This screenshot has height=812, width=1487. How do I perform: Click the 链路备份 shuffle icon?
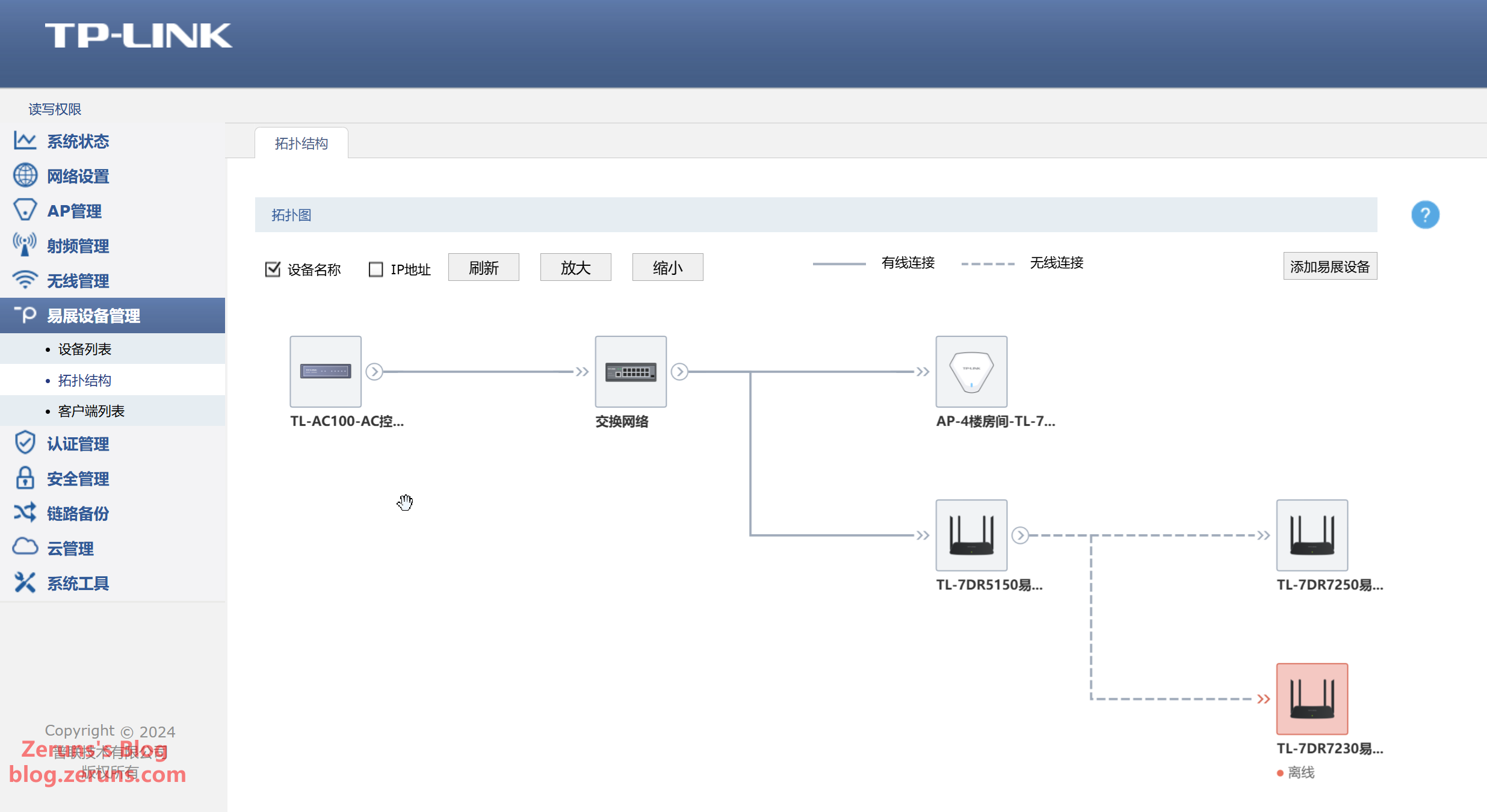coord(25,513)
